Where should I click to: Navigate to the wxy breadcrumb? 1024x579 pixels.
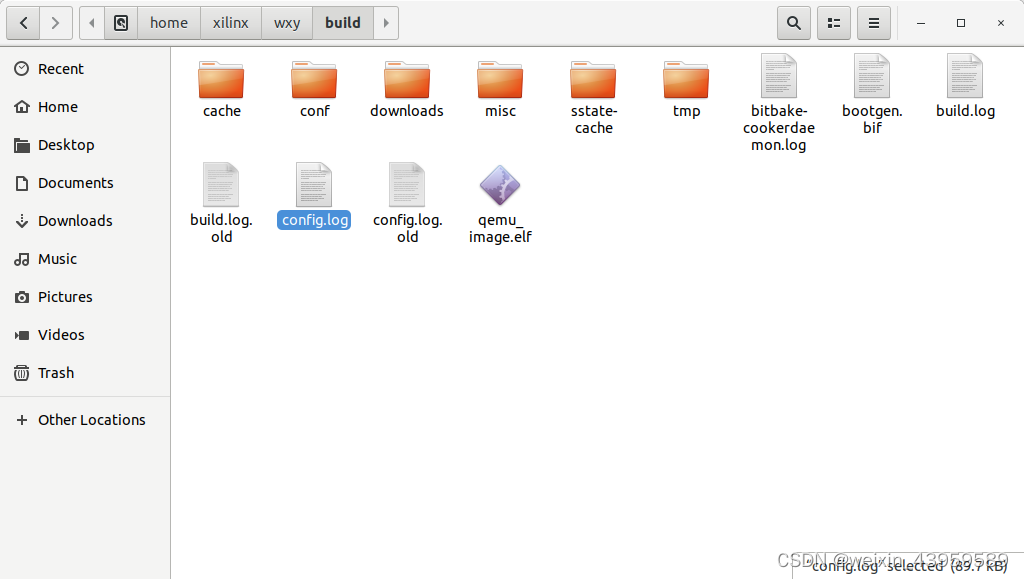(x=286, y=22)
